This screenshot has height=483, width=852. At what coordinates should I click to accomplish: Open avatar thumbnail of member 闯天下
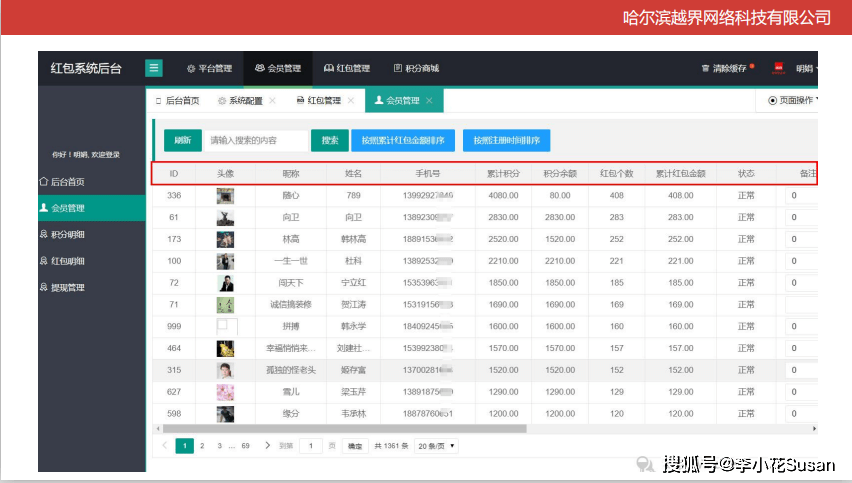[225, 283]
